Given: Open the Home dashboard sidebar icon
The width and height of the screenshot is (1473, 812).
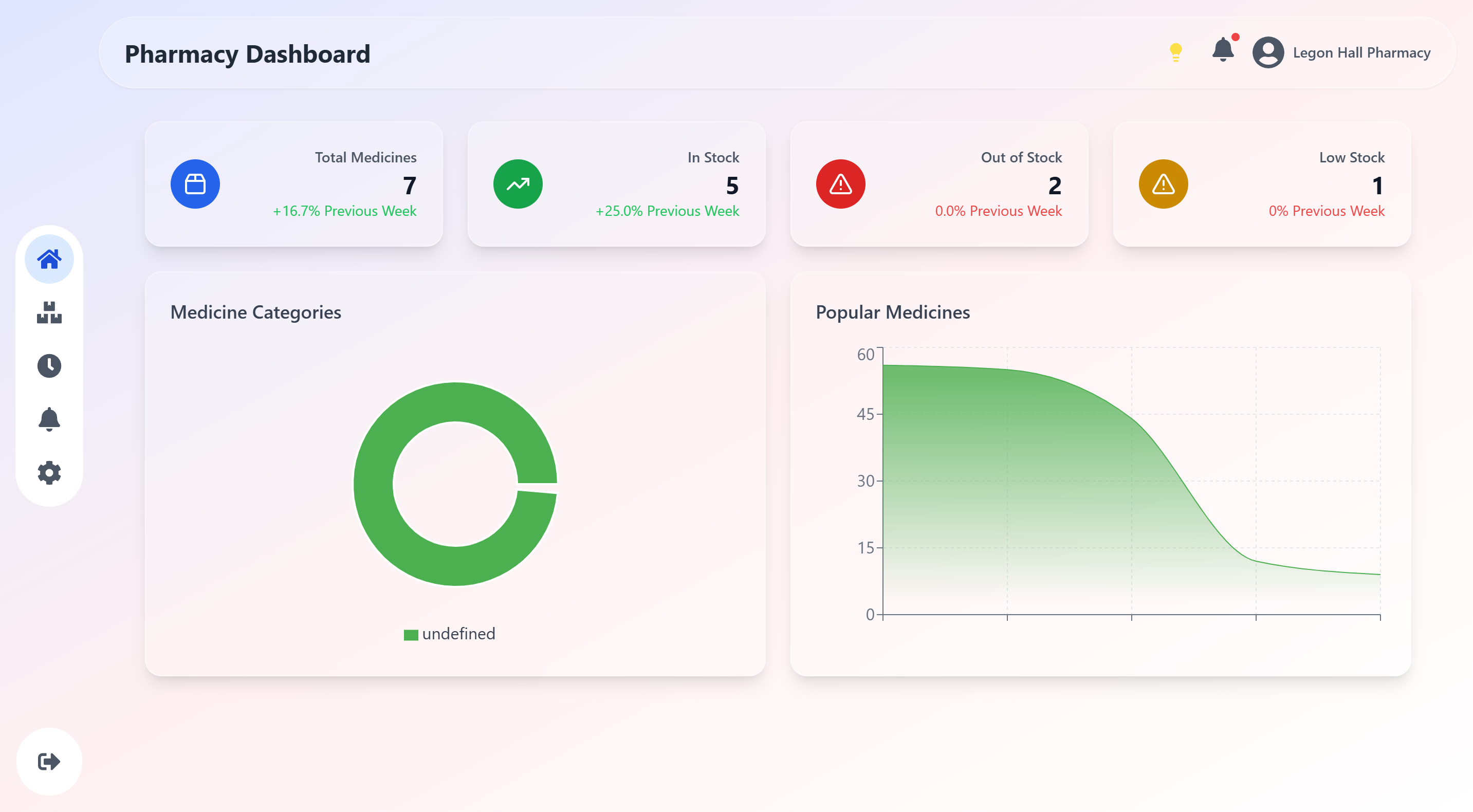Looking at the screenshot, I should tap(49, 259).
